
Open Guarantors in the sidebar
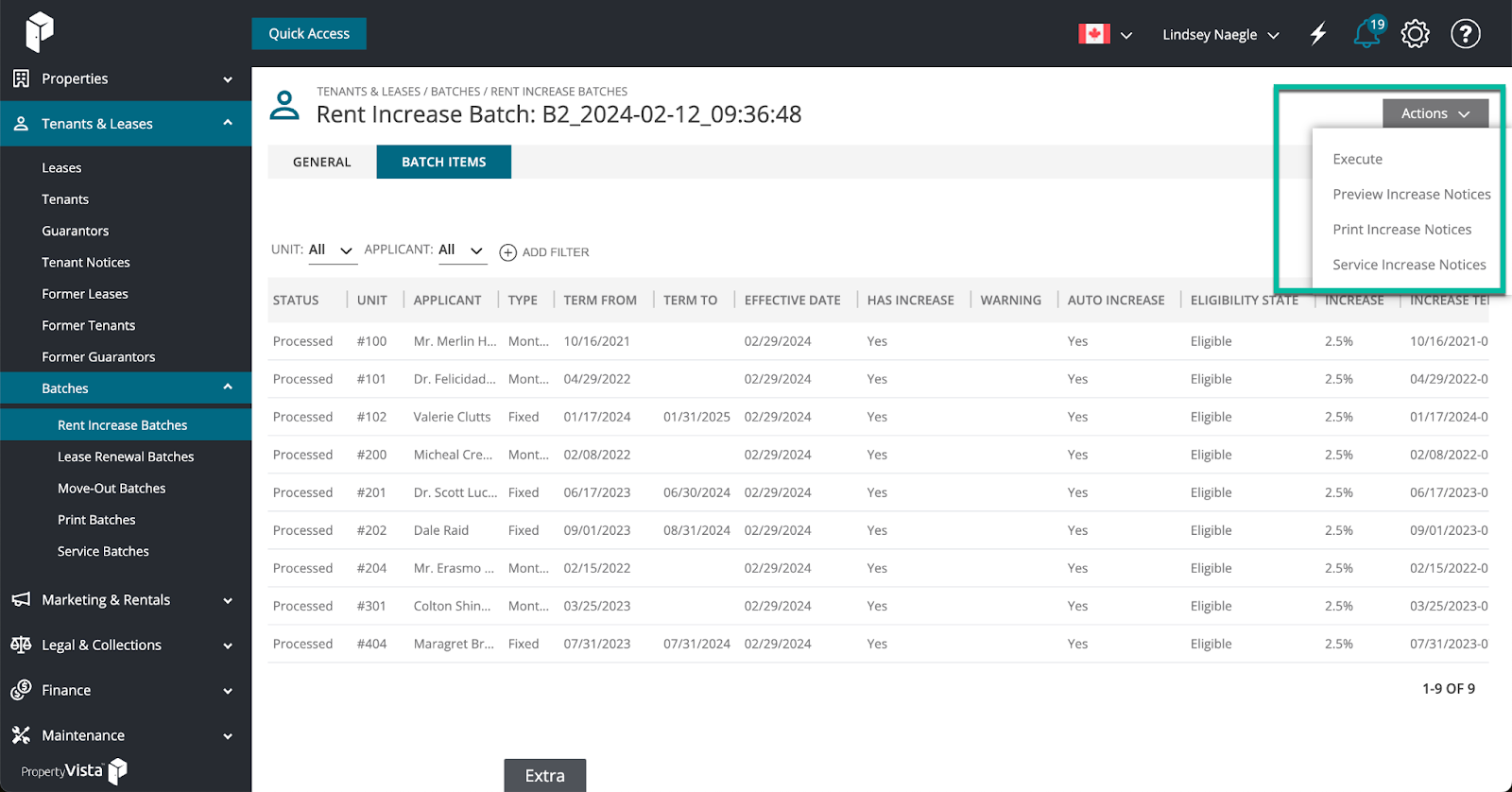(x=76, y=231)
